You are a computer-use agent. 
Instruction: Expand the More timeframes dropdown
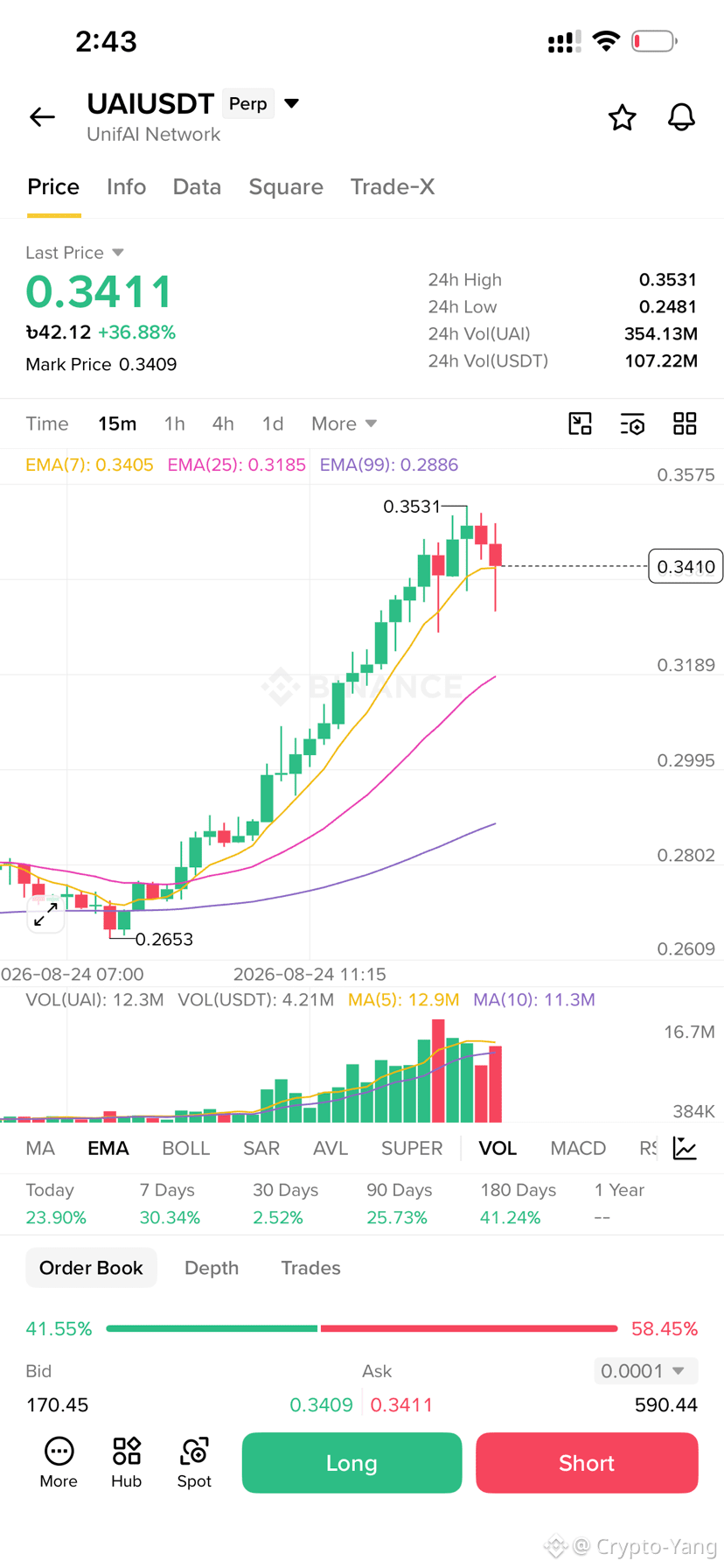point(344,423)
